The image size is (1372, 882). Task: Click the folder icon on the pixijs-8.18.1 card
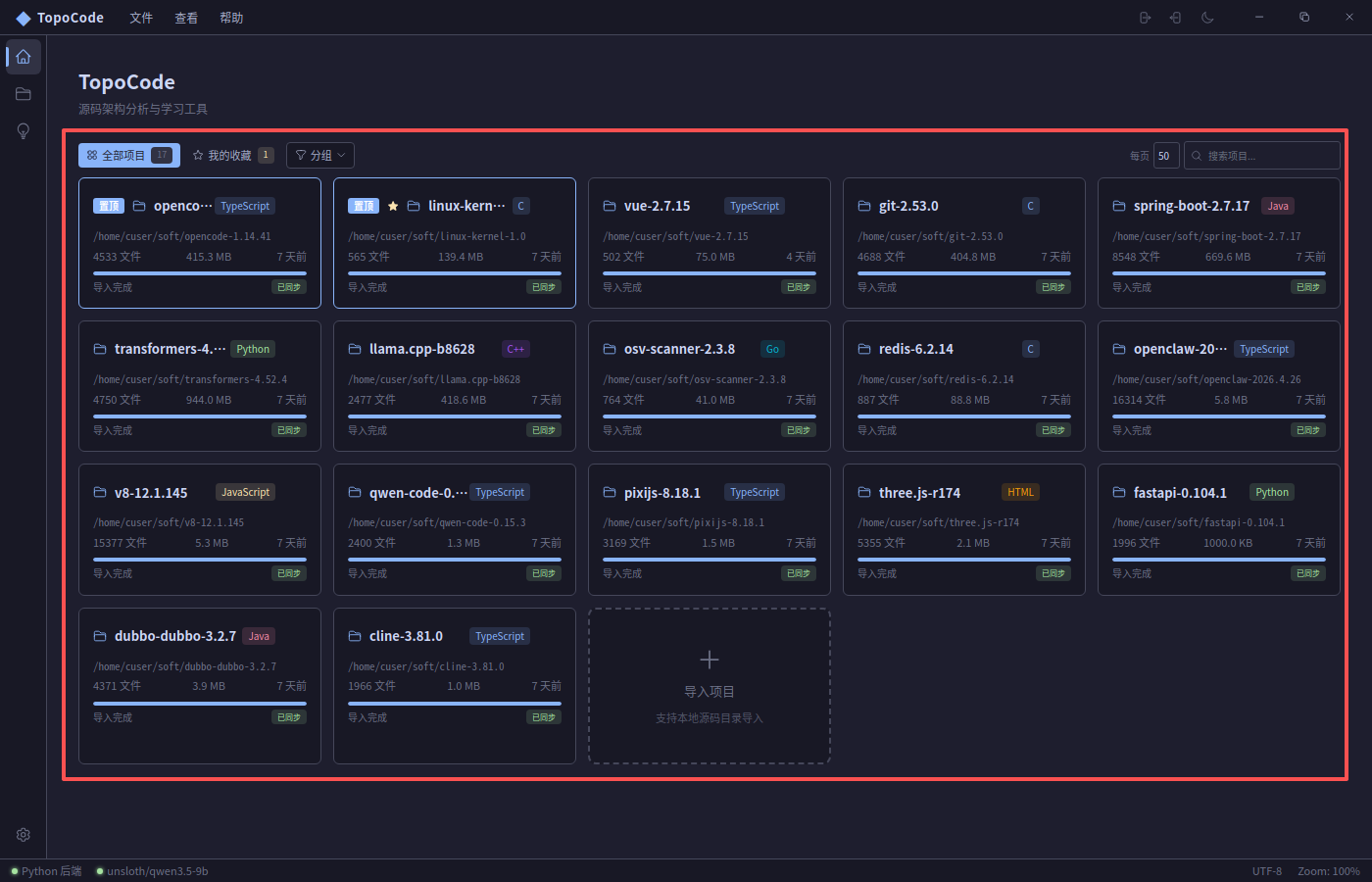610,492
